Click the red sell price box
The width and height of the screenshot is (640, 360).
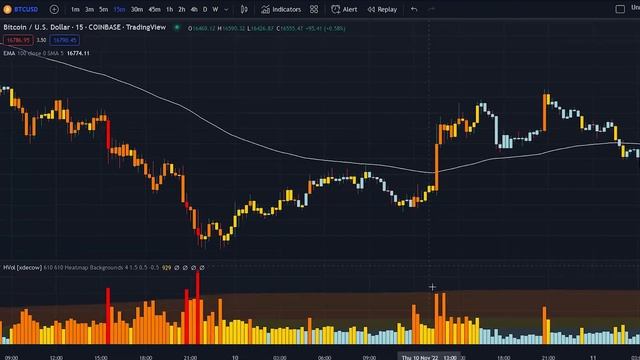(18, 40)
